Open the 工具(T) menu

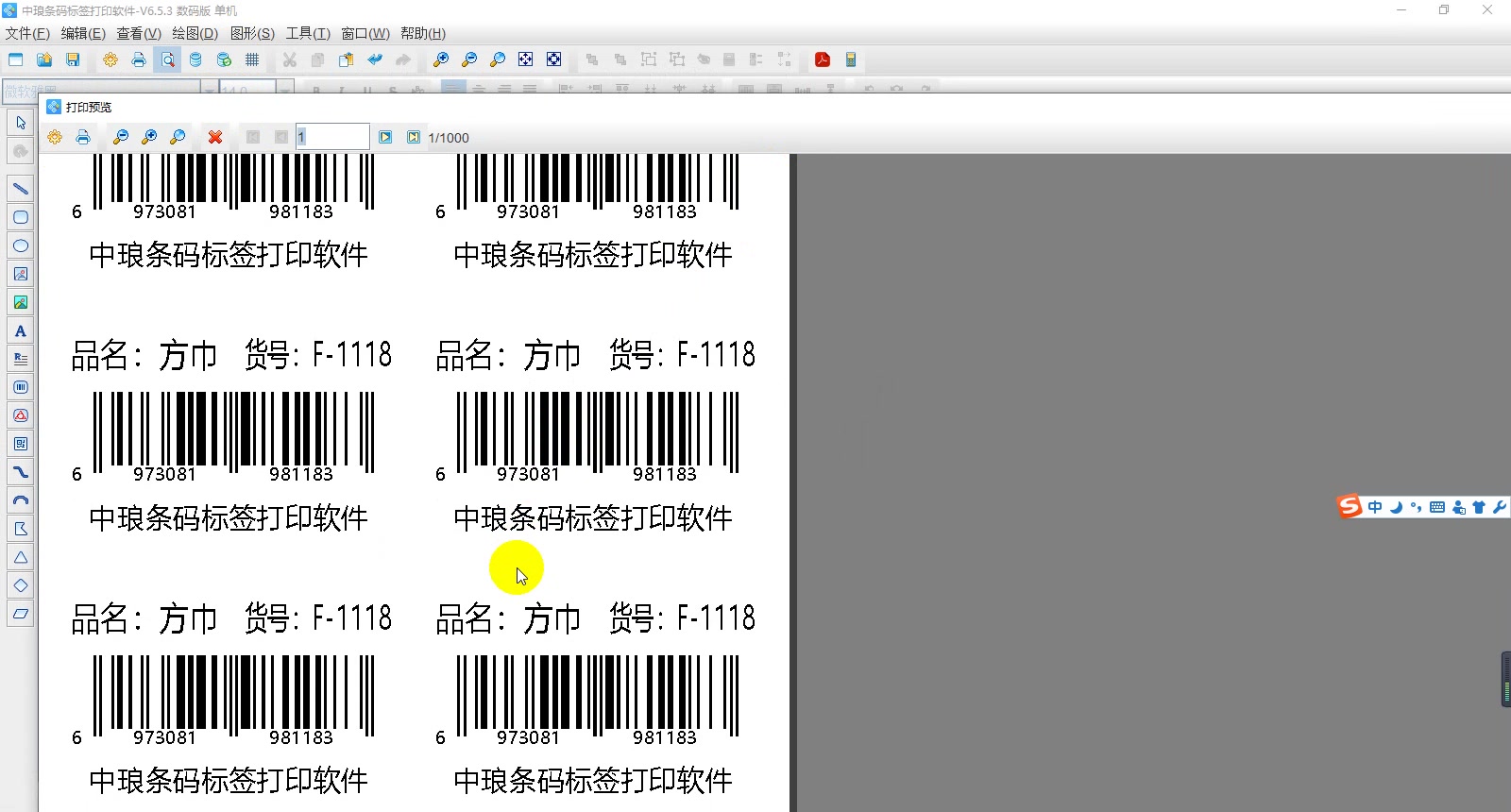tap(308, 33)
